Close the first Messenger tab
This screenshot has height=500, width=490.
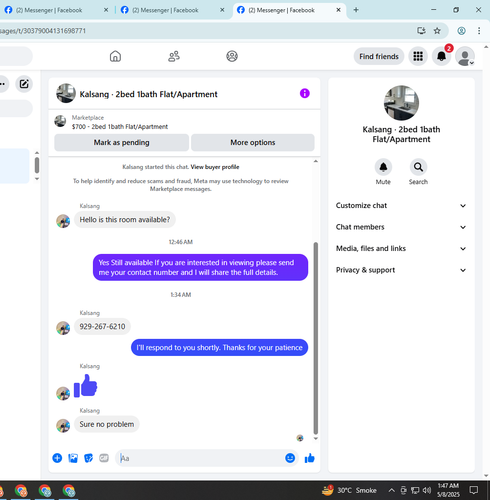pos(106,10)
